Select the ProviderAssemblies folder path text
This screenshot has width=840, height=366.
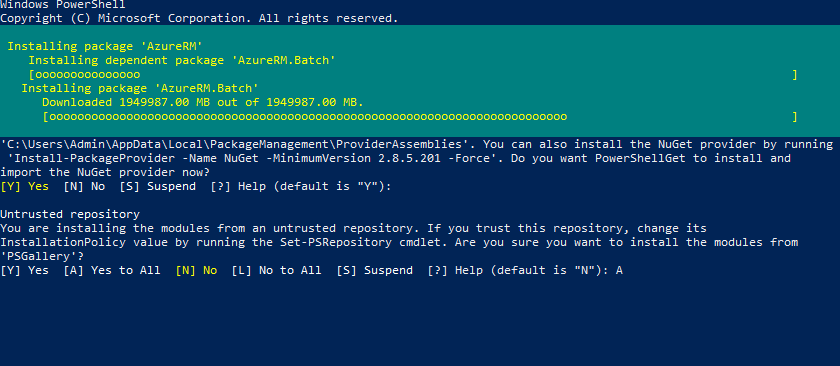click(238, 144)
